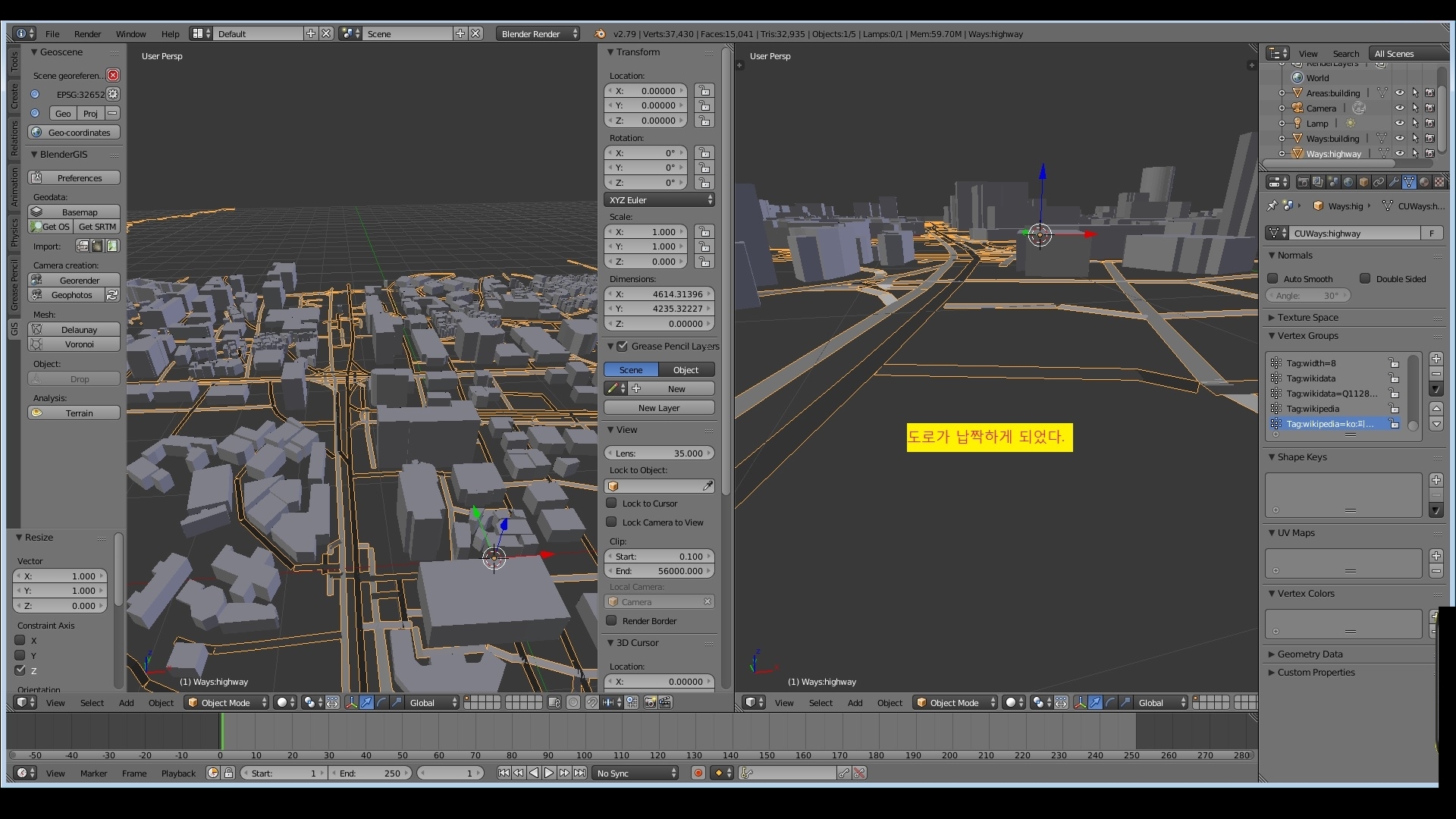Jump to first frame in timeline
Image resolution: width=1456 pixels, height=819 pixels.
tap(504, 773)
